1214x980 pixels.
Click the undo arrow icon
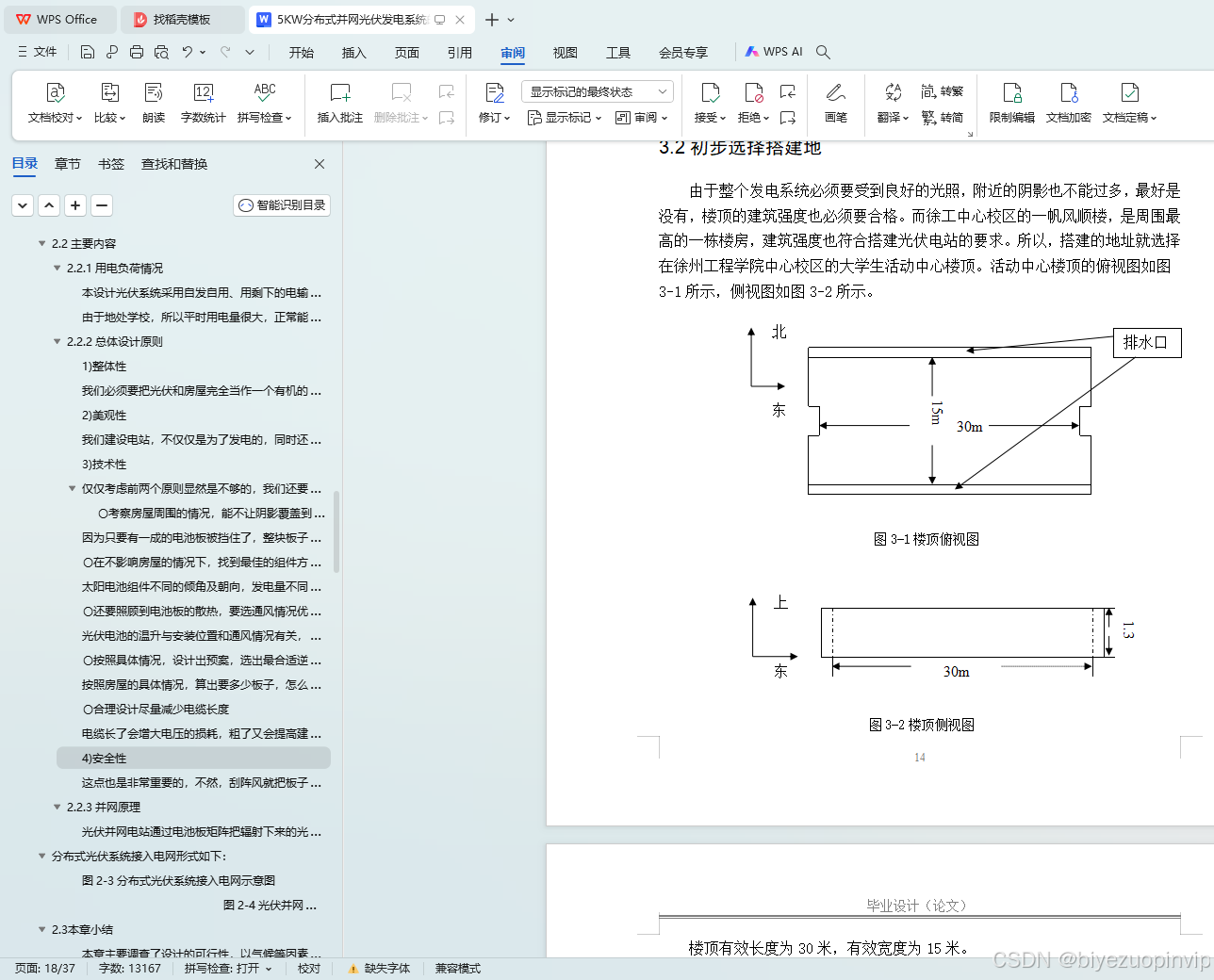point(188,53)
